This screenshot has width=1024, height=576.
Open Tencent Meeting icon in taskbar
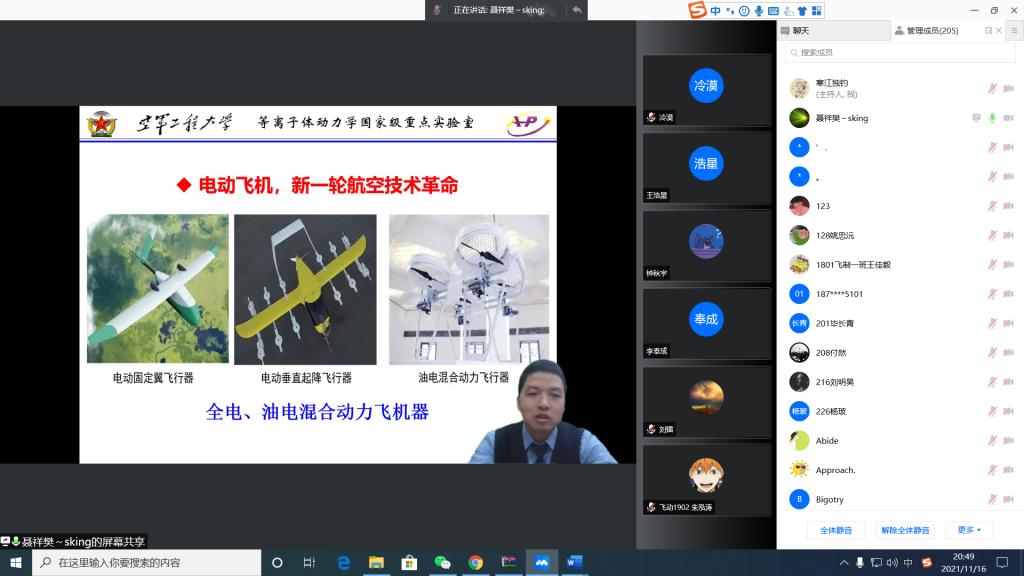(541, 562)
